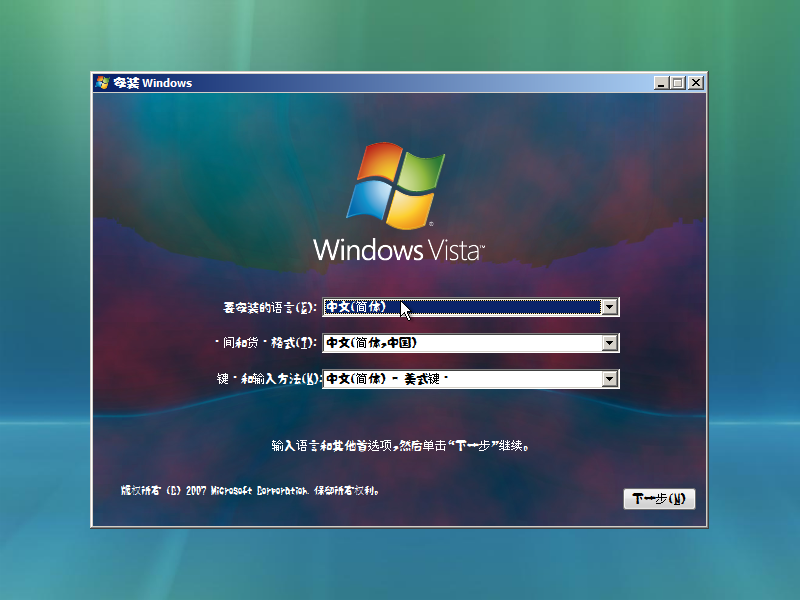800x600 pixels.
Task: Click the "Windows Vista" wordmark text
Action: tap(398, 250)
